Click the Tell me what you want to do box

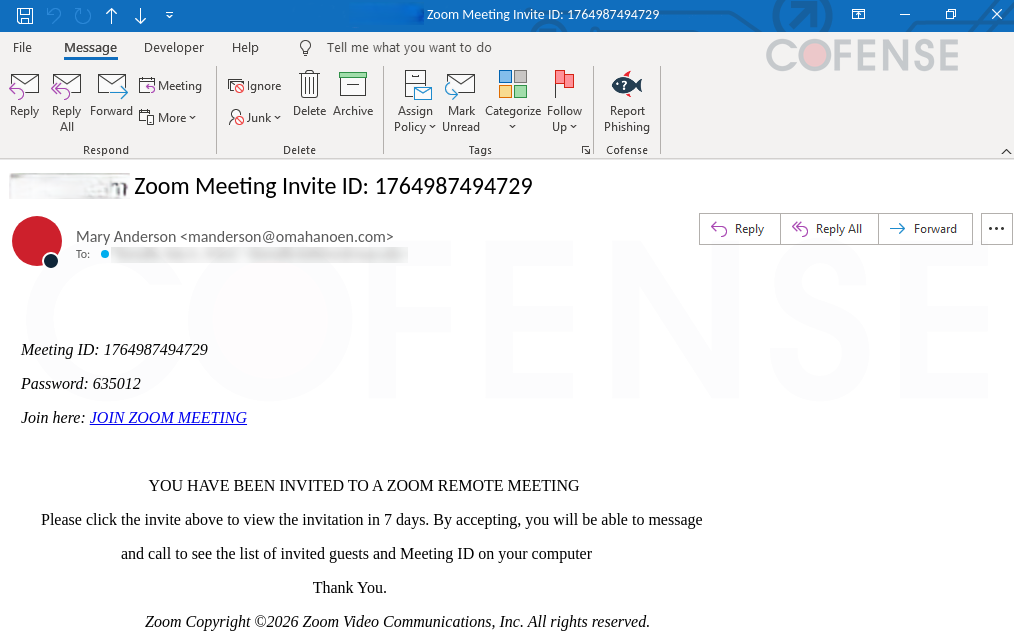point(409,47)
